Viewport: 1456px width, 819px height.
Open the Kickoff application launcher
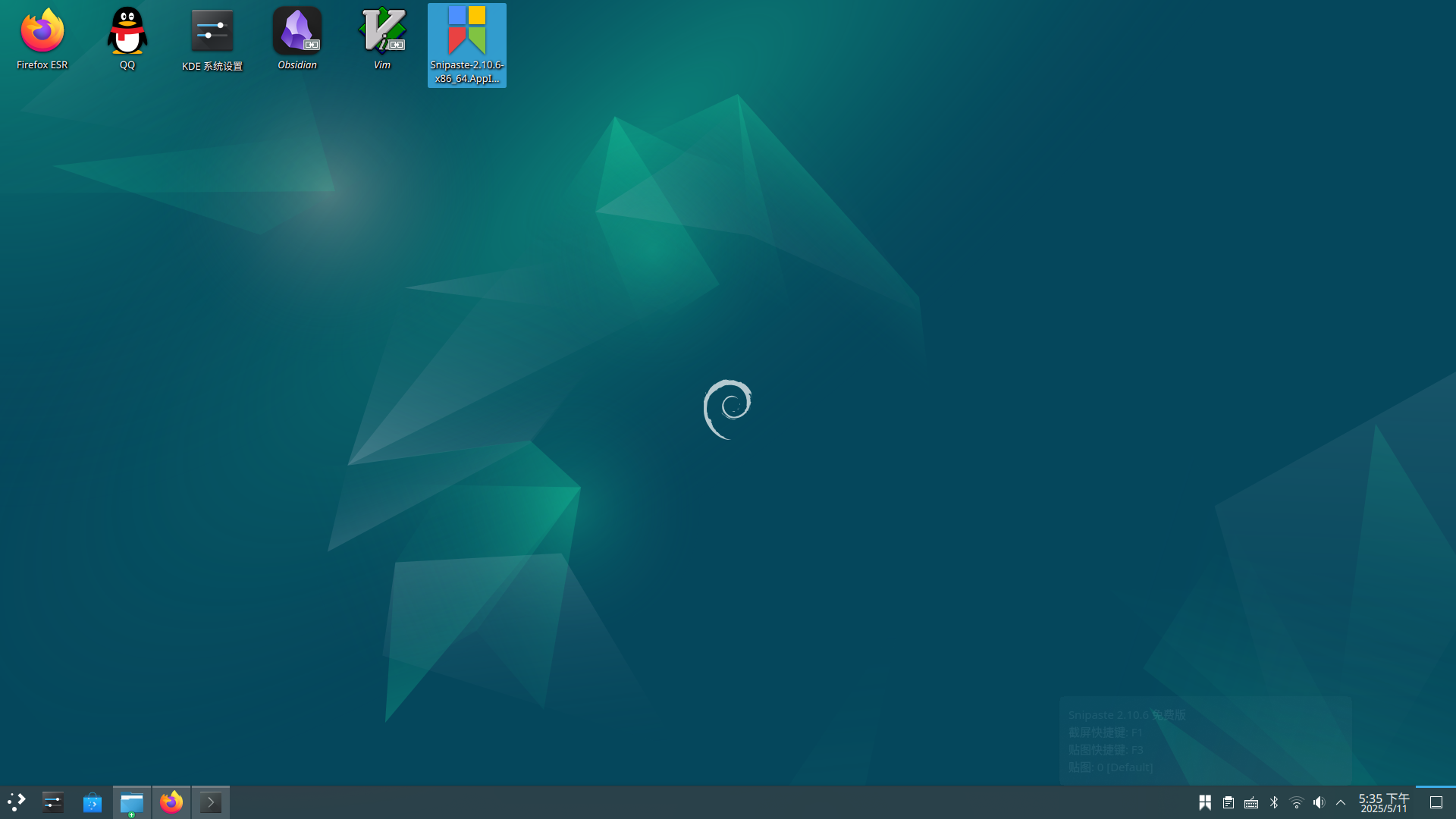click(17, 802)
